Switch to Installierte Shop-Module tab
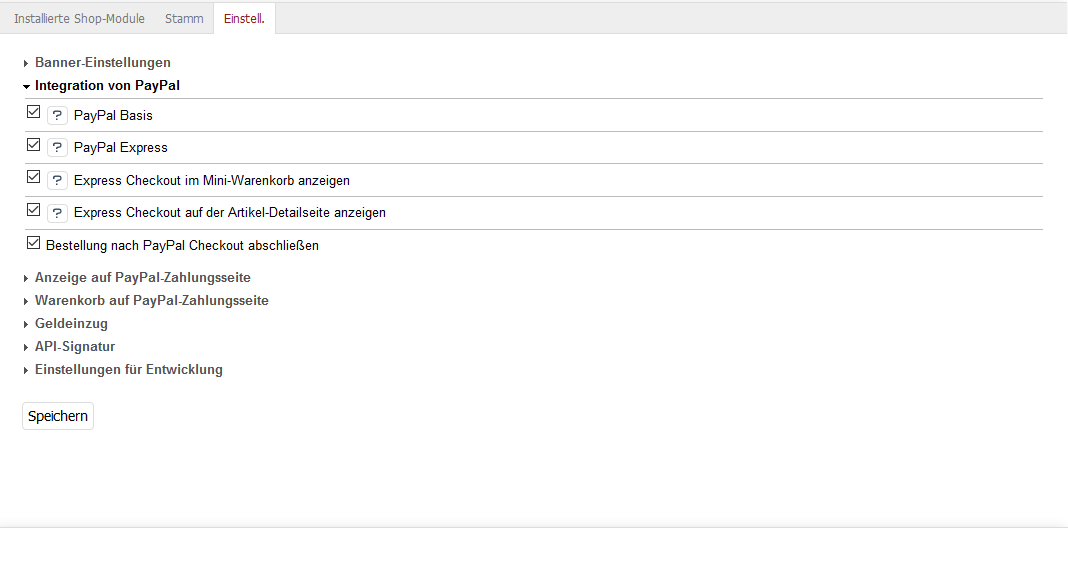The width and height of the screenshot is (1068, 565). tap(79, 19)
